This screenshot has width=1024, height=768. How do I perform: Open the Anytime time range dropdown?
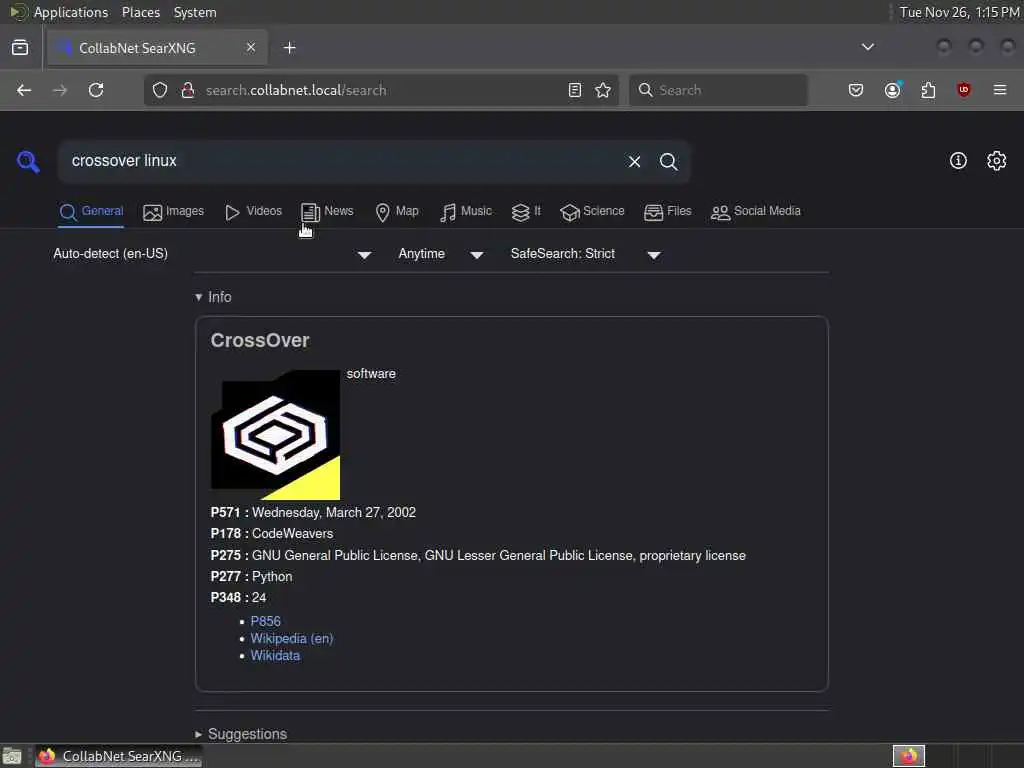(441, 254)
